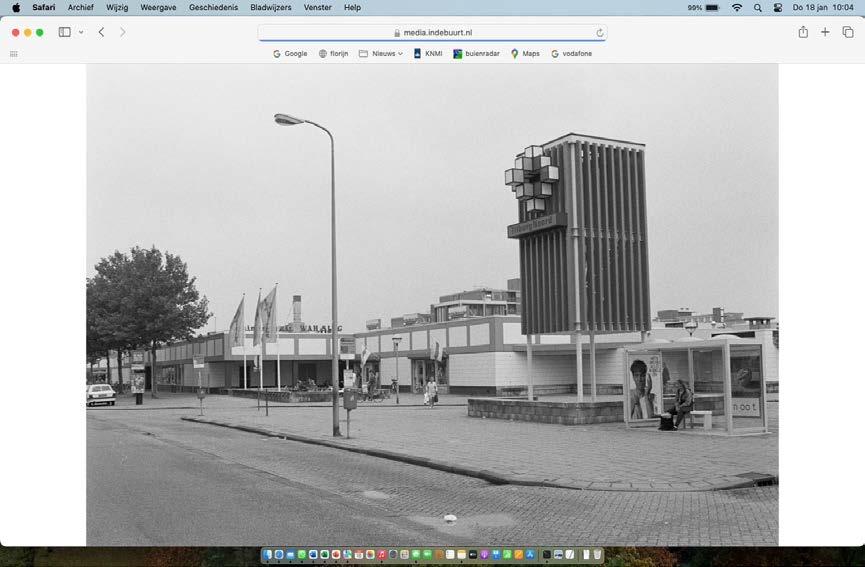Check the battery status icon
Image resolution: width=865 pixels, height=567 pixels.
(713, 8)
